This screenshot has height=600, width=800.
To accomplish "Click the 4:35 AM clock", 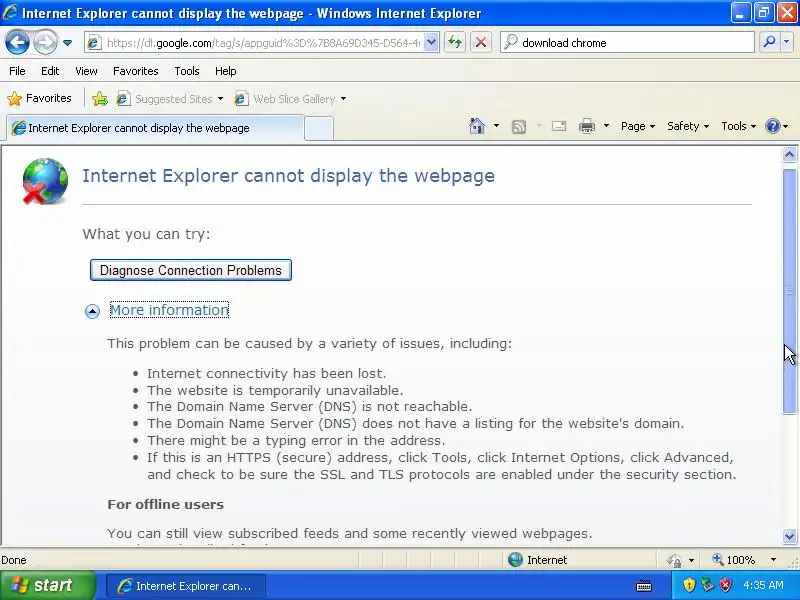I will [x=763, y=585].
